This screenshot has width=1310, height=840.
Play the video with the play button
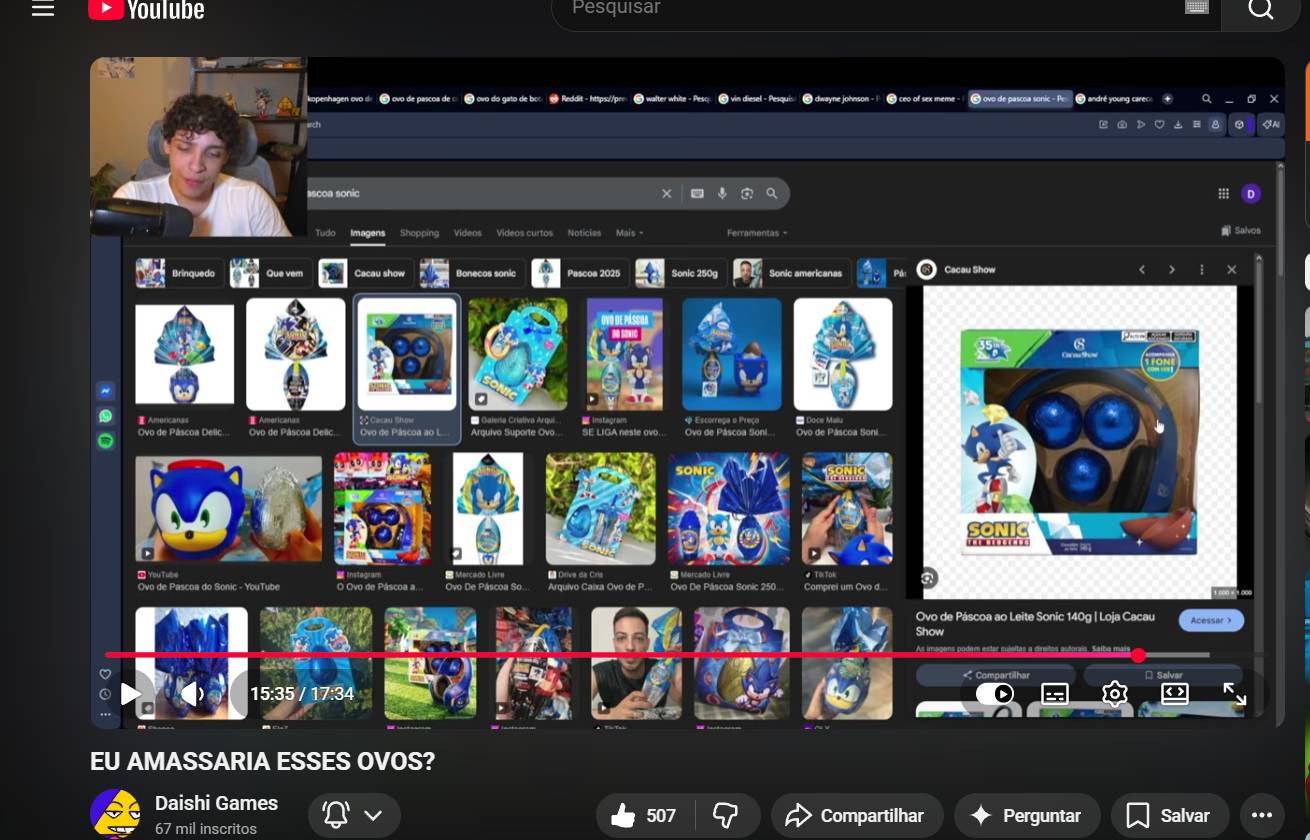[130, 693]
